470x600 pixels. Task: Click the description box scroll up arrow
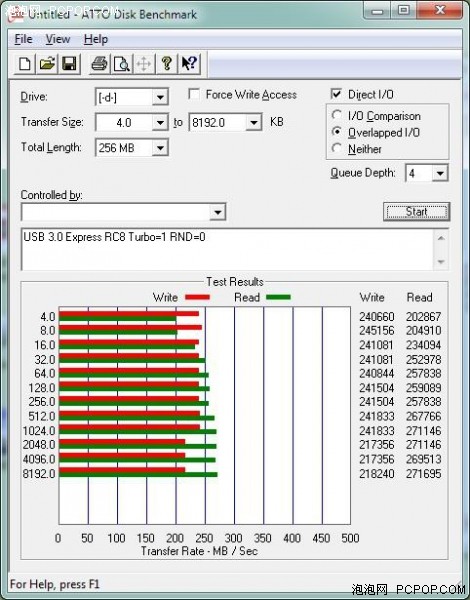441,238
